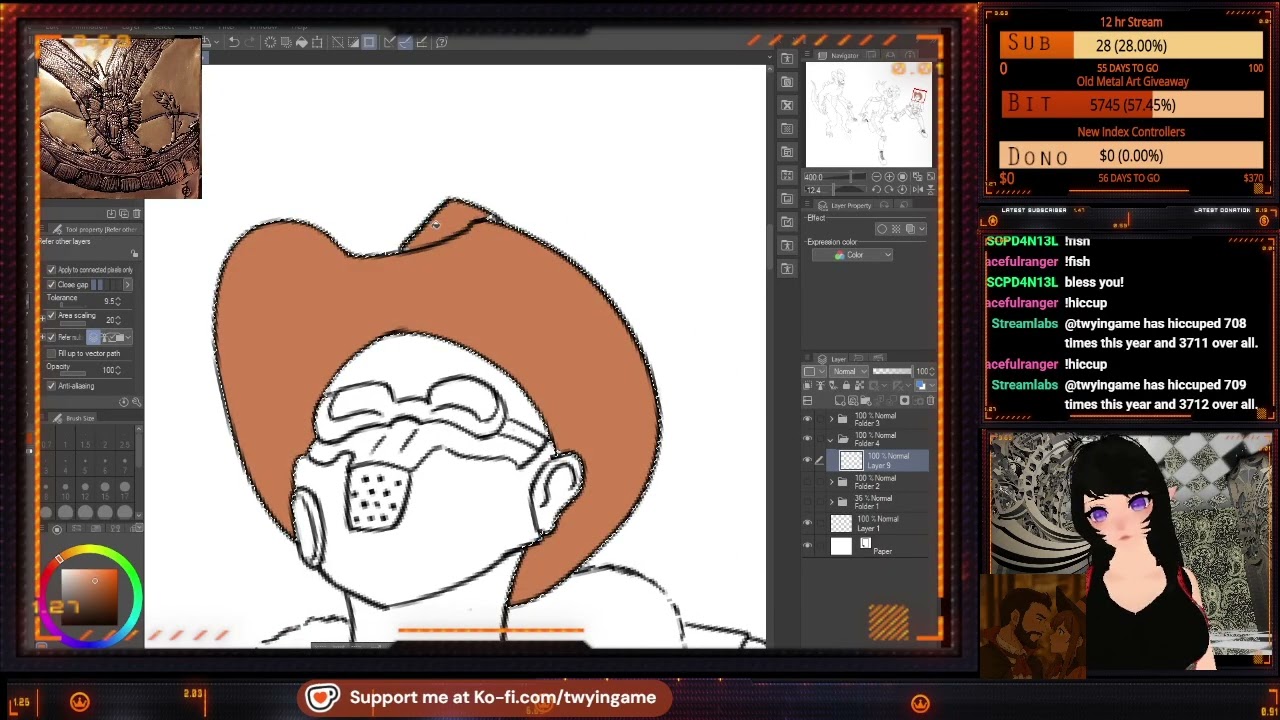Click the 'Old Metal Art Giveaway' goal title

pyautogui.click(x=1132, y=82)
